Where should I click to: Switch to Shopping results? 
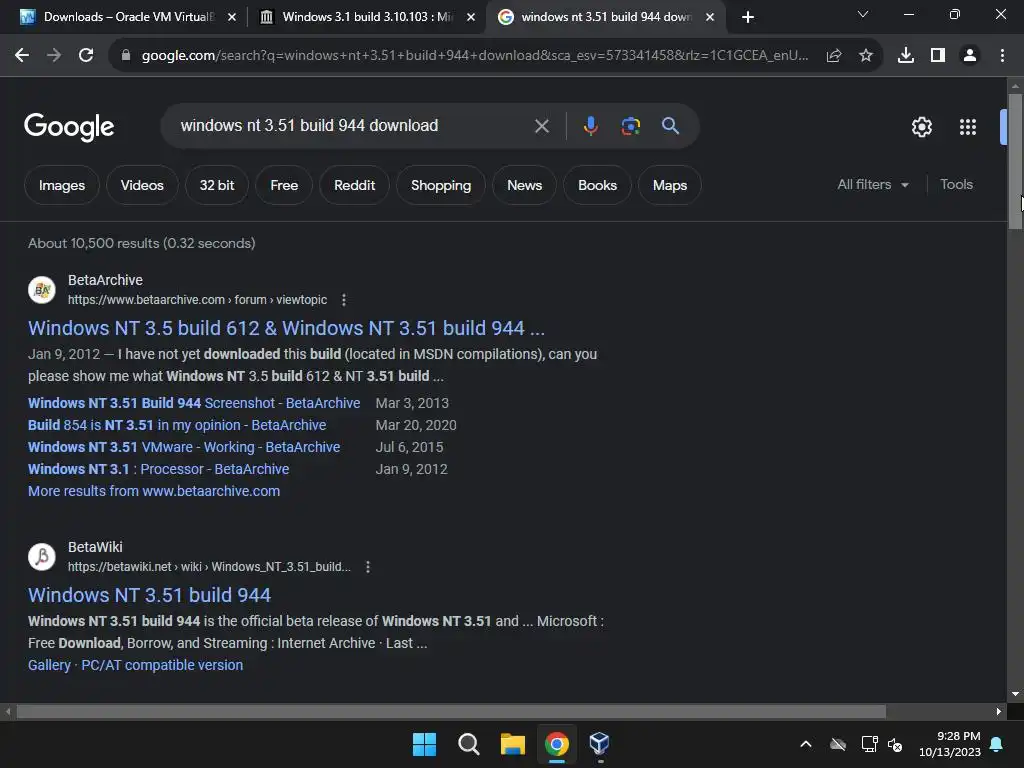pyautogui.click(x=441, y=185)
